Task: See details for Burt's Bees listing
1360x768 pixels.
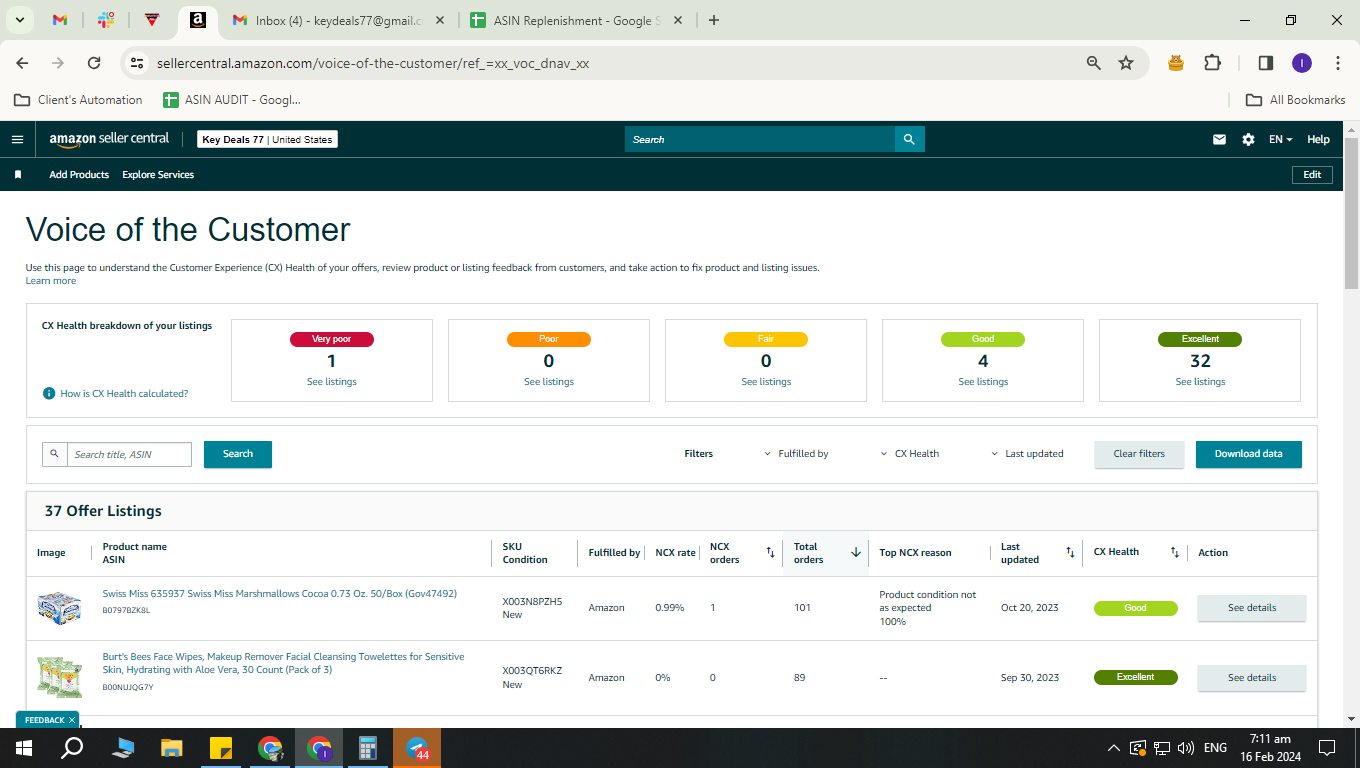Action: [x=1252, y=678]
